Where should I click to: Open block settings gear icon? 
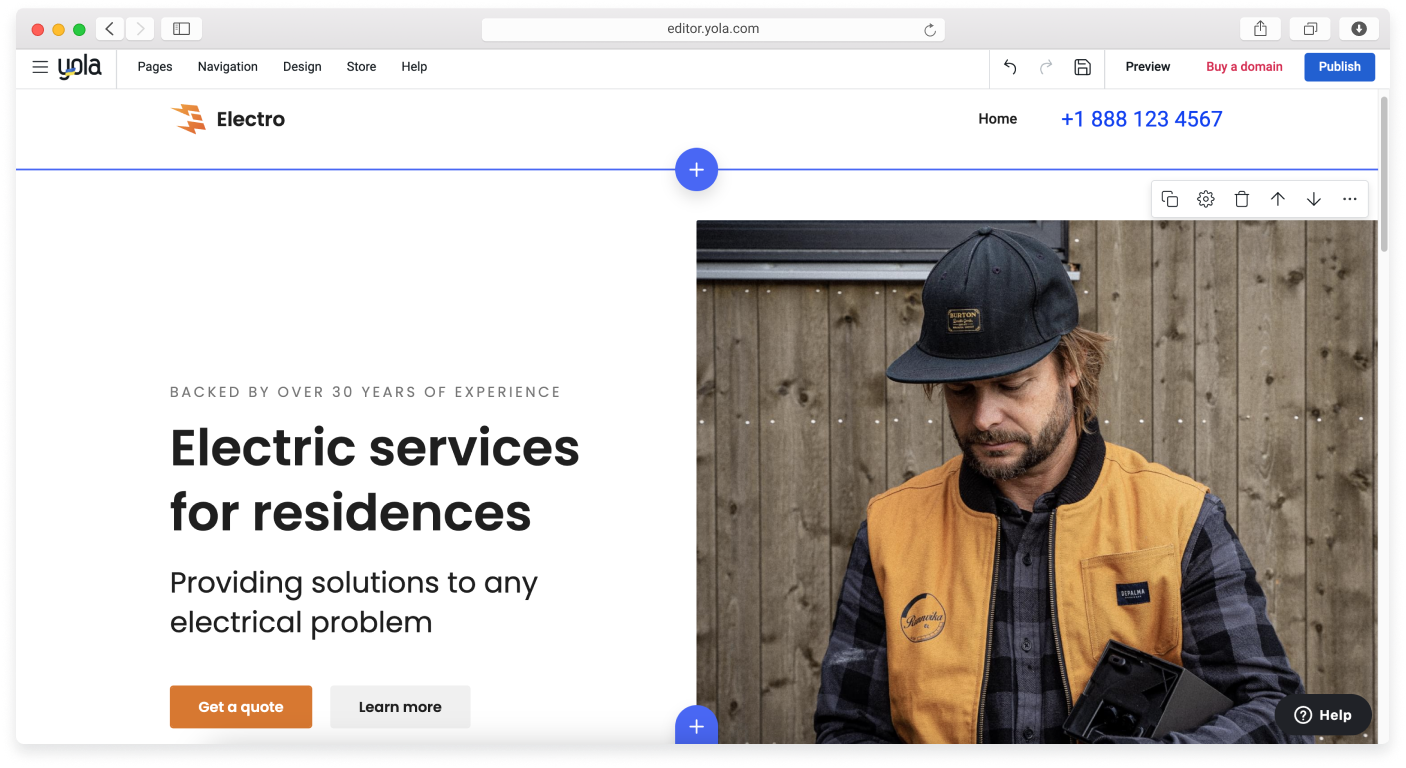click(1206, 199)
